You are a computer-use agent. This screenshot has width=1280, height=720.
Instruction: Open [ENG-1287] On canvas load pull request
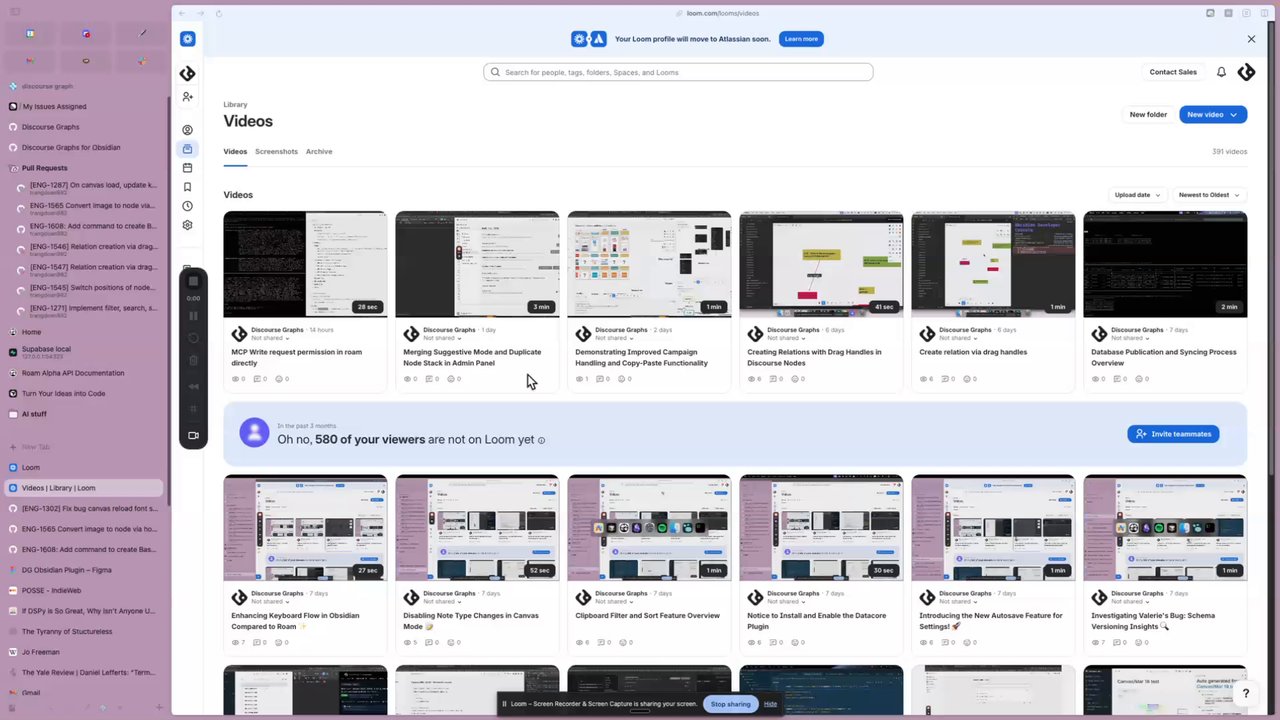pyautogui.click(x=88, y=186)
